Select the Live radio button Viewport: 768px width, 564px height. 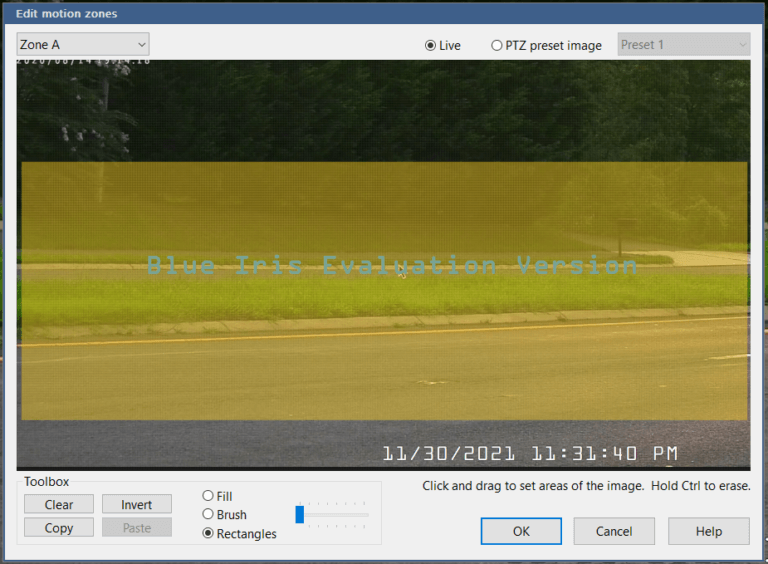tap(442, 46)
